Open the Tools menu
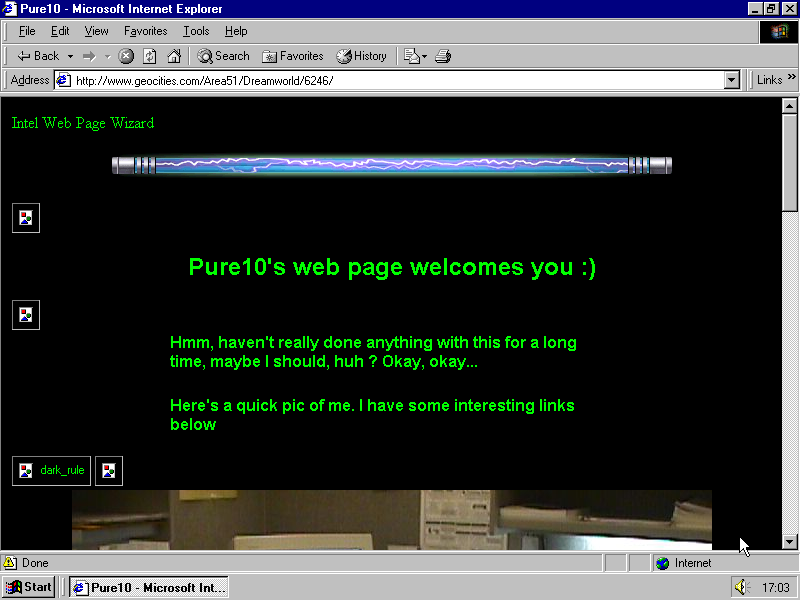 point(196,31)
